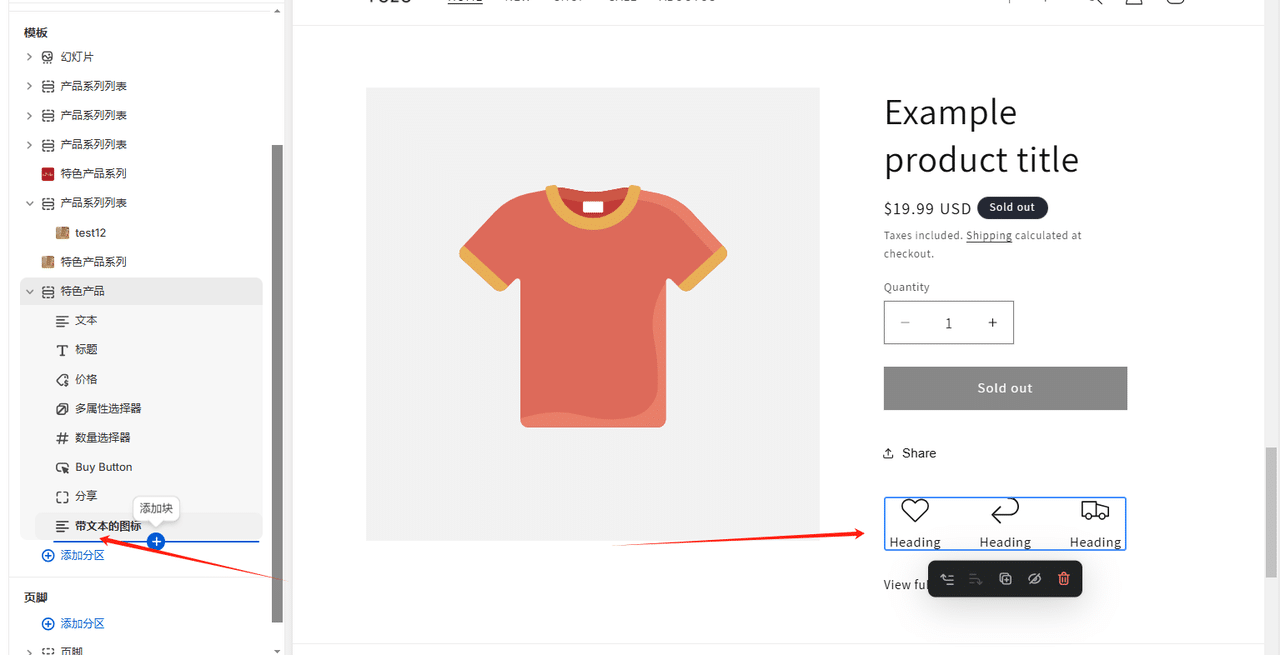Viewport: 1280px width, 655px height.
Task: Click the delivery truck icon
Action: (1095, 511)
